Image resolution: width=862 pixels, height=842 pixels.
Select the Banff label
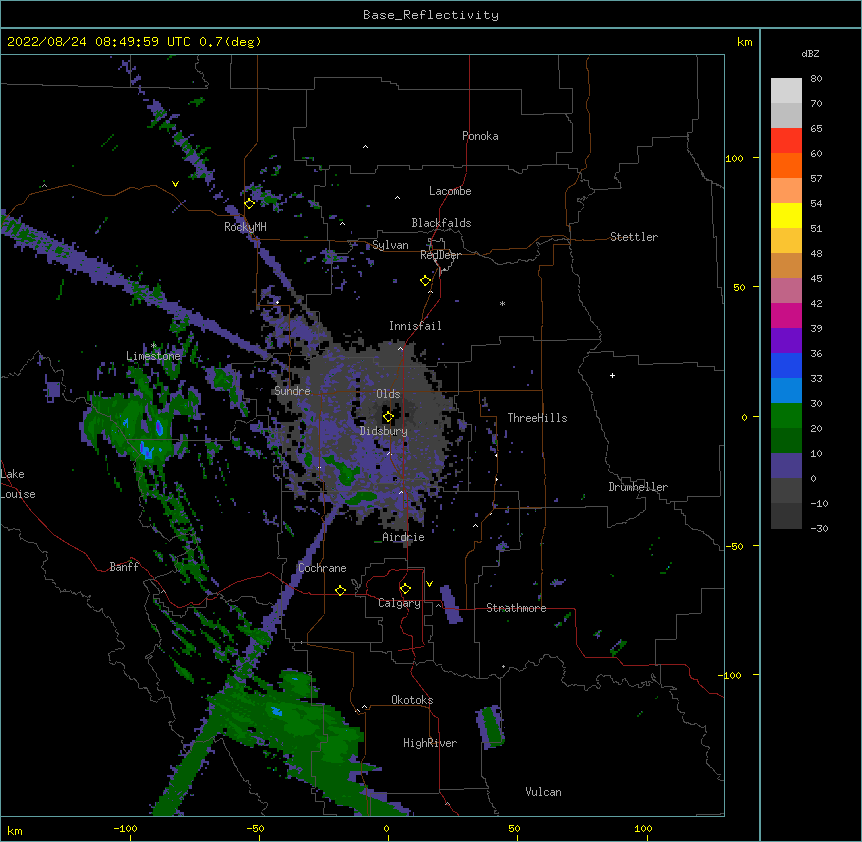pos(124,567)
